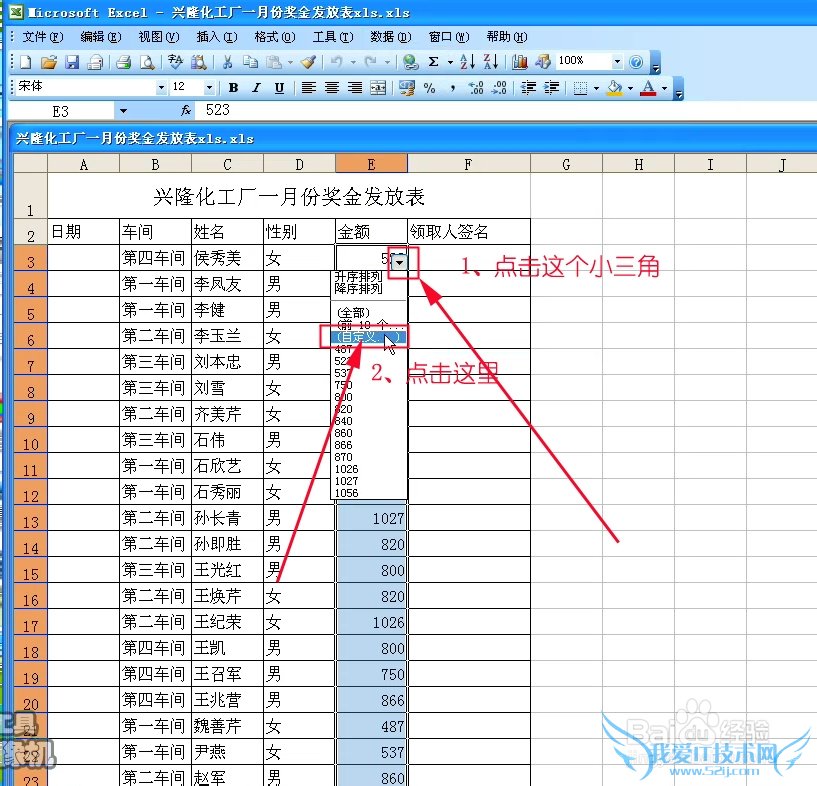Open the font name dropdown 宋体

[x=161, y=88]
